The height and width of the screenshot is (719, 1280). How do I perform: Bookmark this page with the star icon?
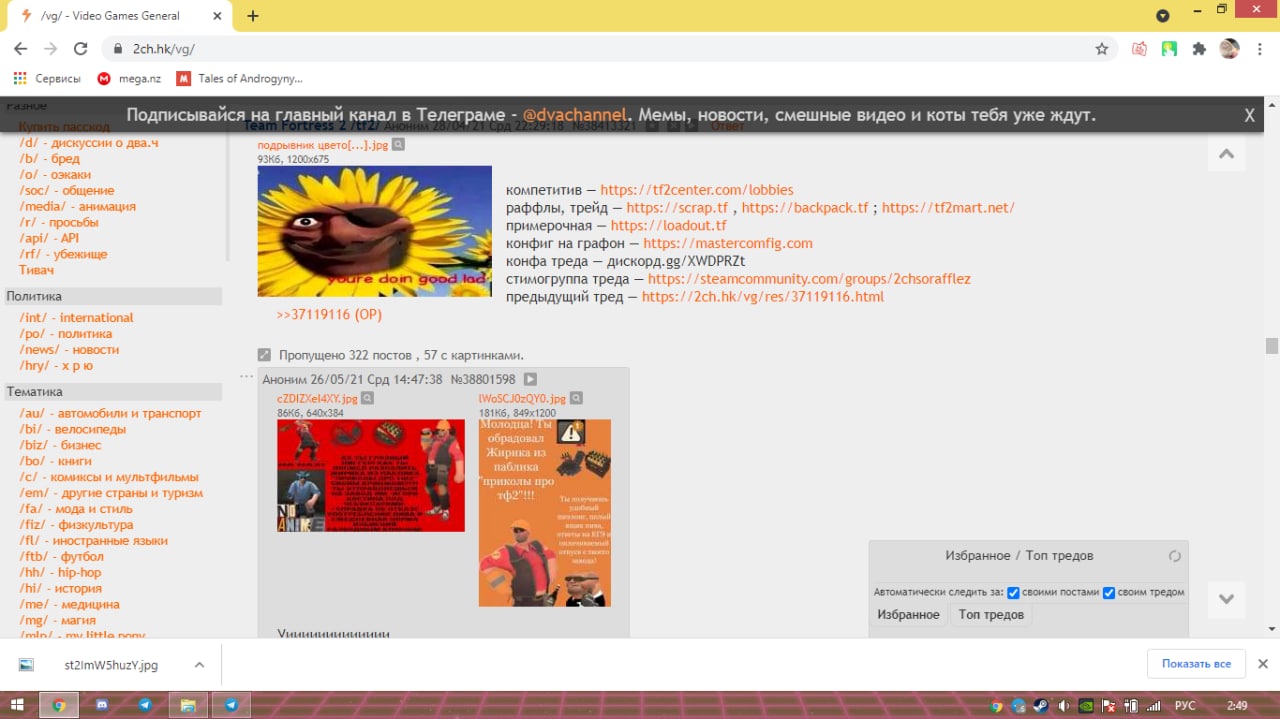[x=1102, y=48]
